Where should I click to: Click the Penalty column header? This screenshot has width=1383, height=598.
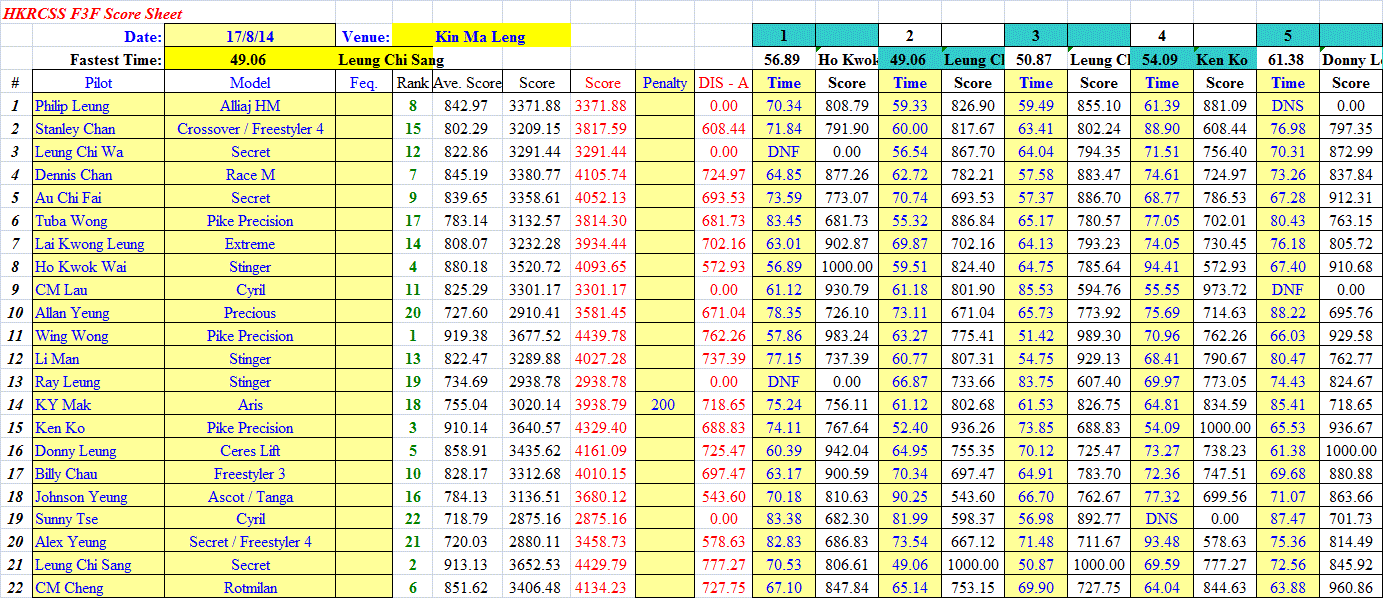click(x=665, y=83)
